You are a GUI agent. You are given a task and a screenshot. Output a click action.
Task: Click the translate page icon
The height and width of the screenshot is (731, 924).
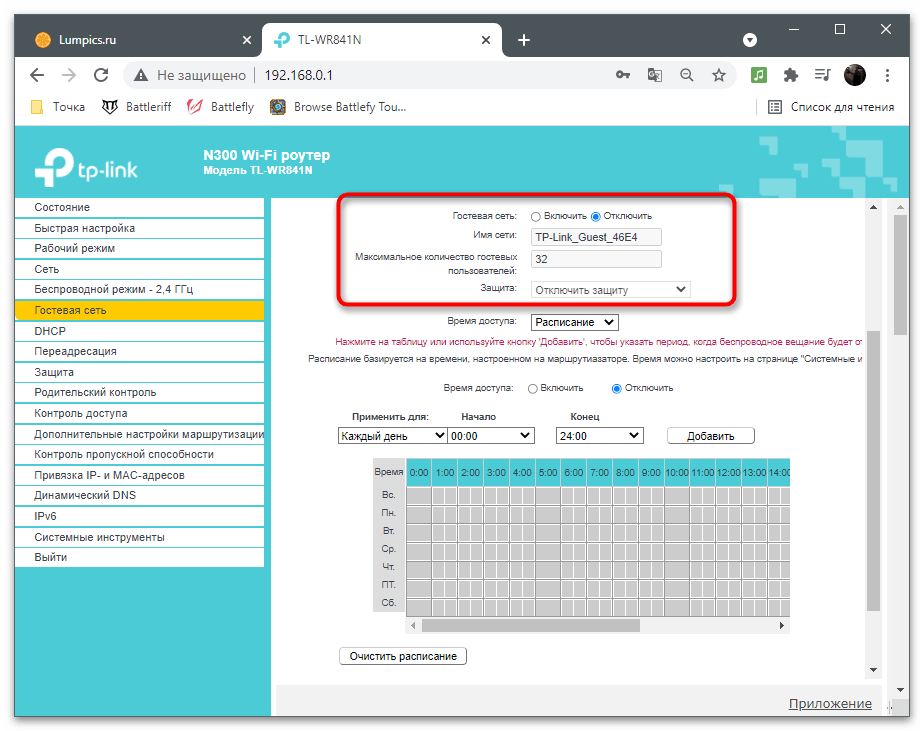click(x=654, y=75)
